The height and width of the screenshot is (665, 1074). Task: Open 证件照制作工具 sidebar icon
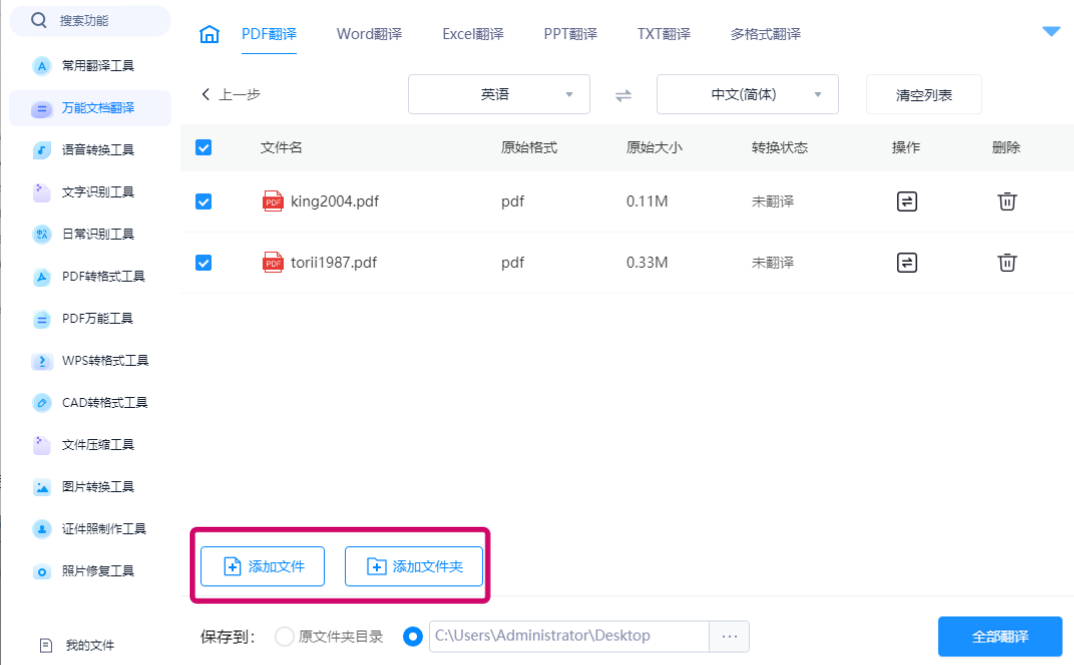42,529
